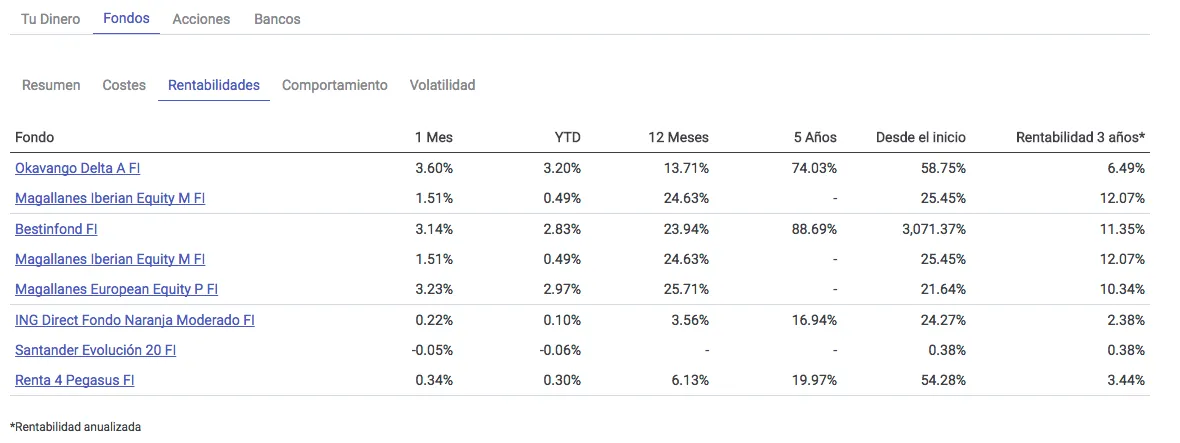This screenshot has width=1180, height=443.
Task: Open the Tu Dinero tab
Action: pos(51,19)
